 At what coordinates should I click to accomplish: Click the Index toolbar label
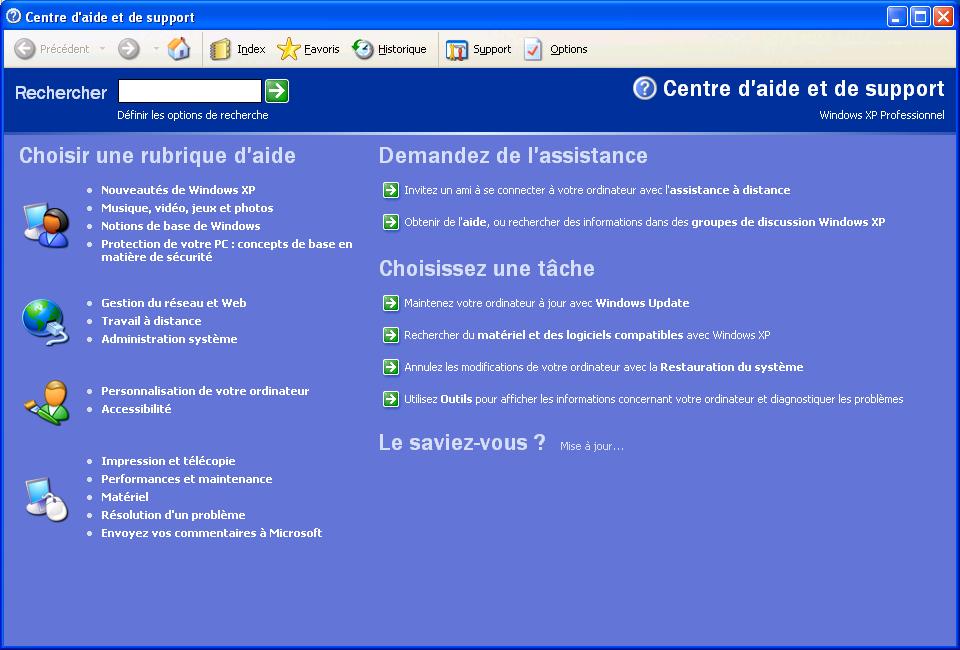tap(251, 49)
